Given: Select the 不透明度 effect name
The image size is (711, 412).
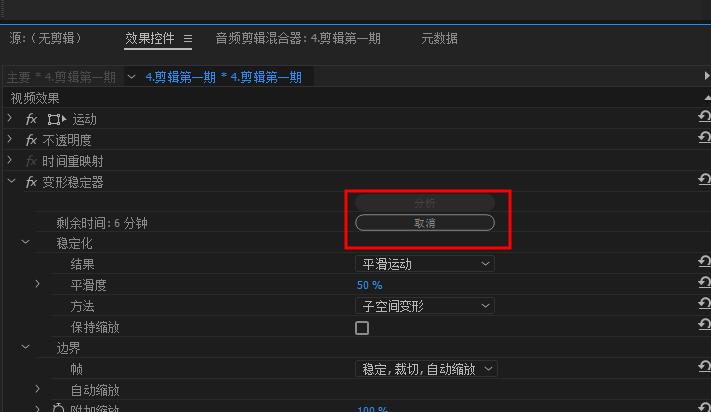Looking at the screenshot, I should coord(67,141).
